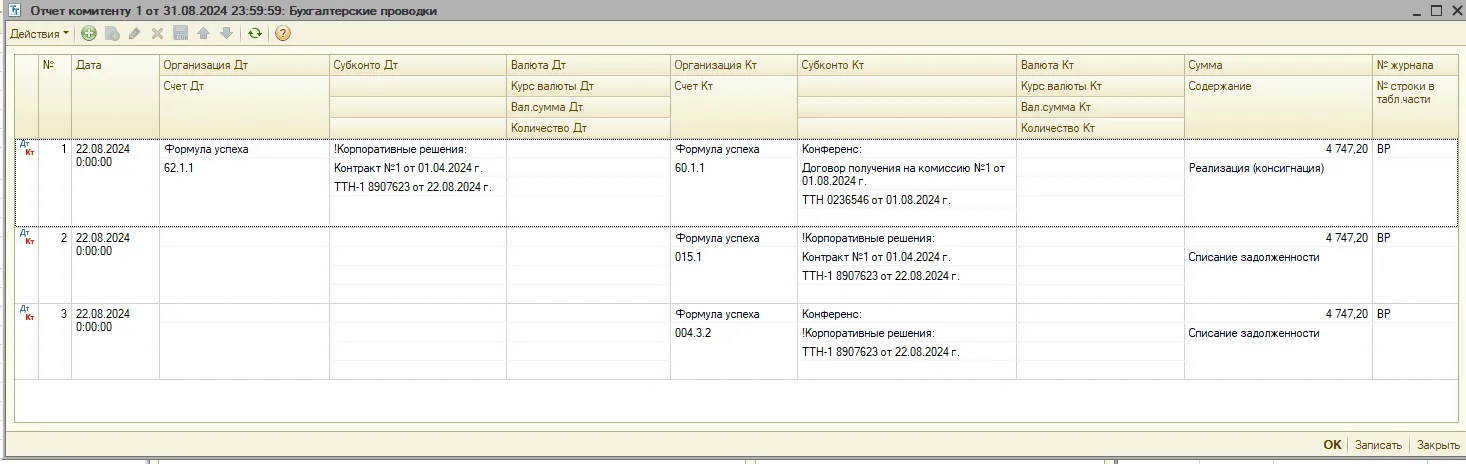Open help via question mark icon

pyautogui.click(x=283, y=34)
